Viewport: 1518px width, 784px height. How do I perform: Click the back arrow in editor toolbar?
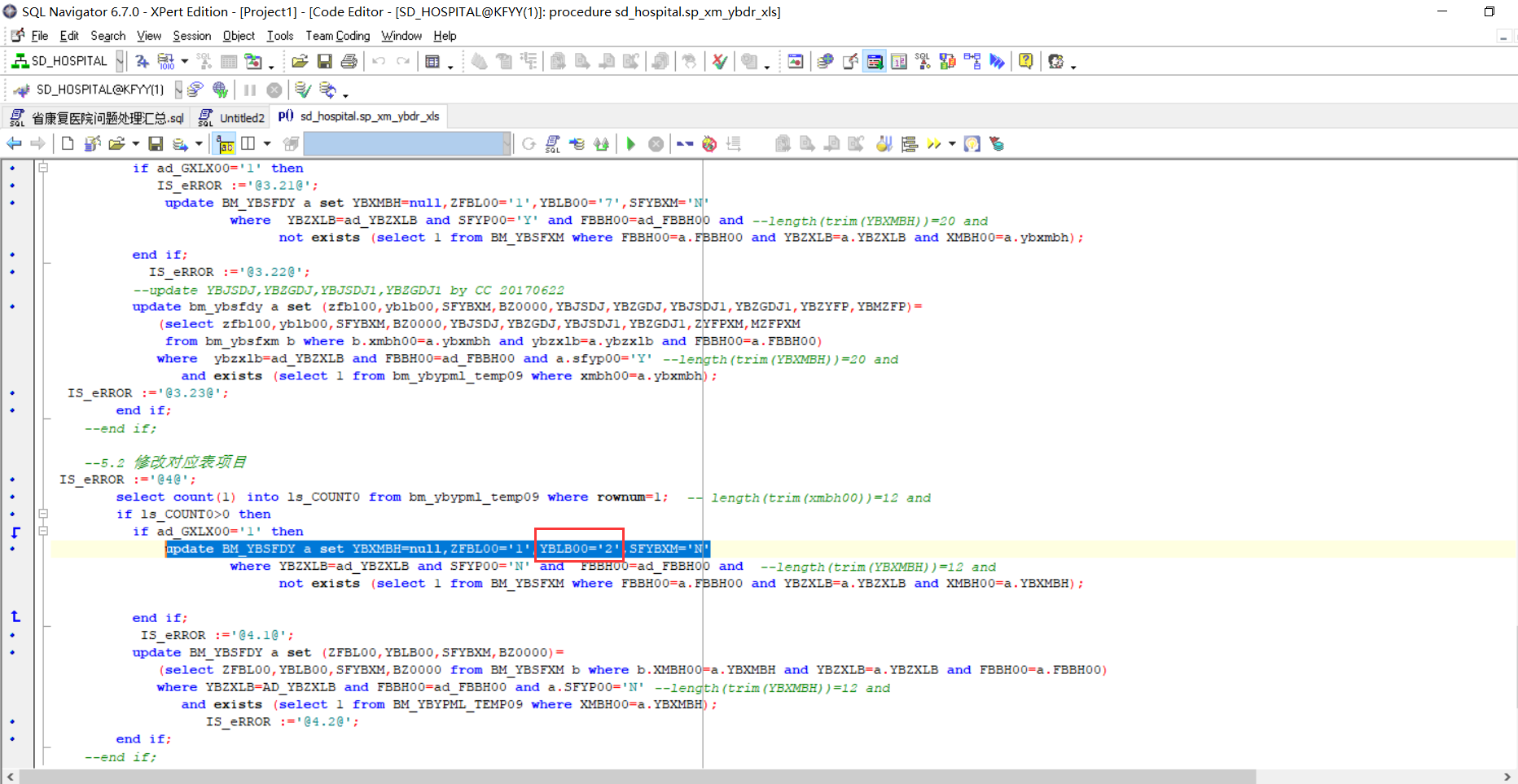(x=14, y=144)
